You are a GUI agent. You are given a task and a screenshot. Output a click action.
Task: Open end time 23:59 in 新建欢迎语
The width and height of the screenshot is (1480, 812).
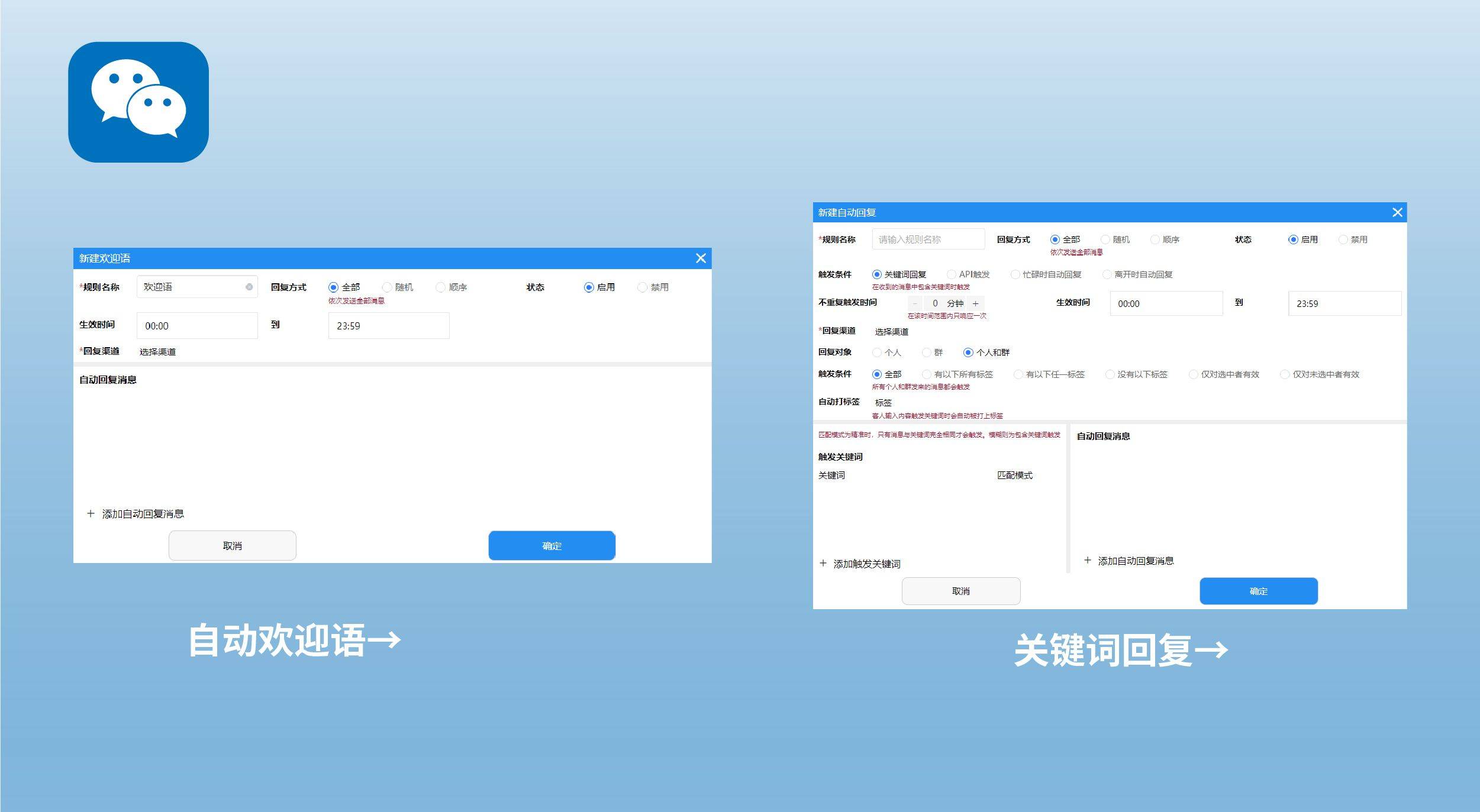[389, 326]
